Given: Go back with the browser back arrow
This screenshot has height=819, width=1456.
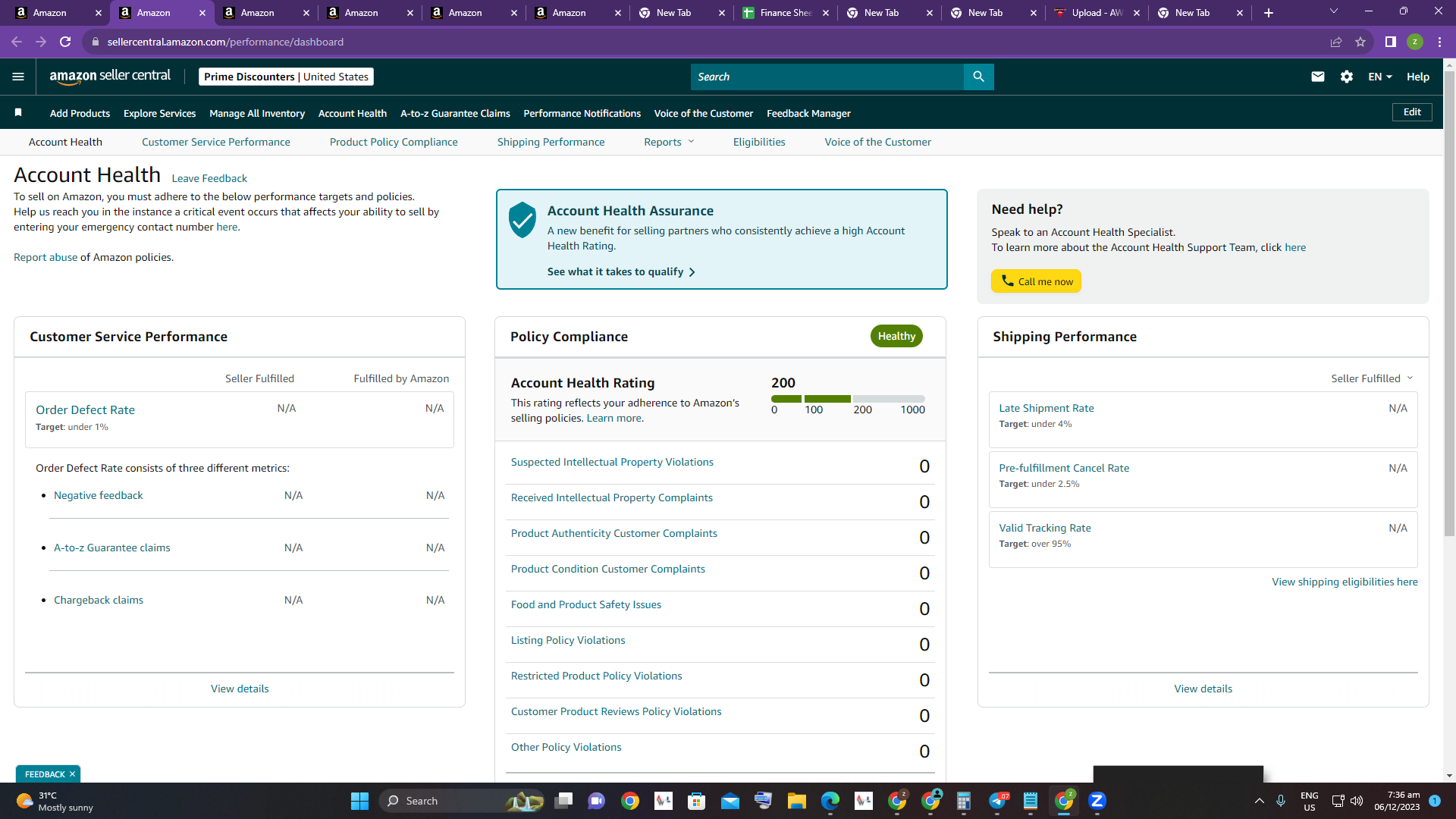Looking at the screenshot, I should [17, 42].
